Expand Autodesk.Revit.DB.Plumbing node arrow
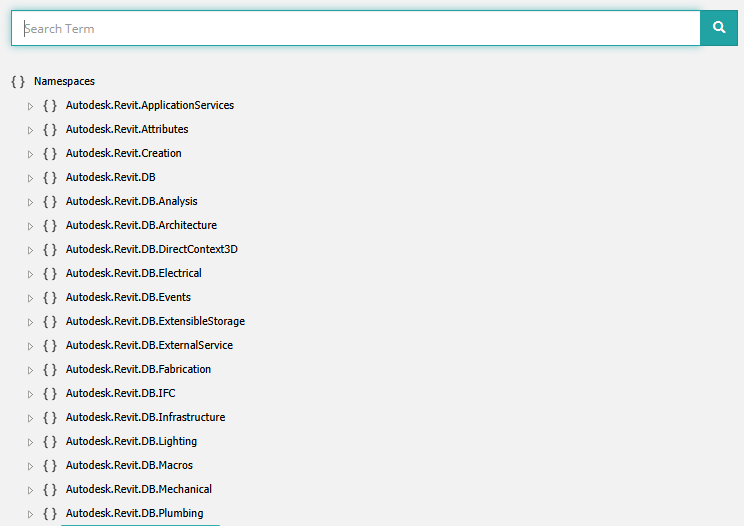Screen dimensions: 744x526 tap(30, 514)
